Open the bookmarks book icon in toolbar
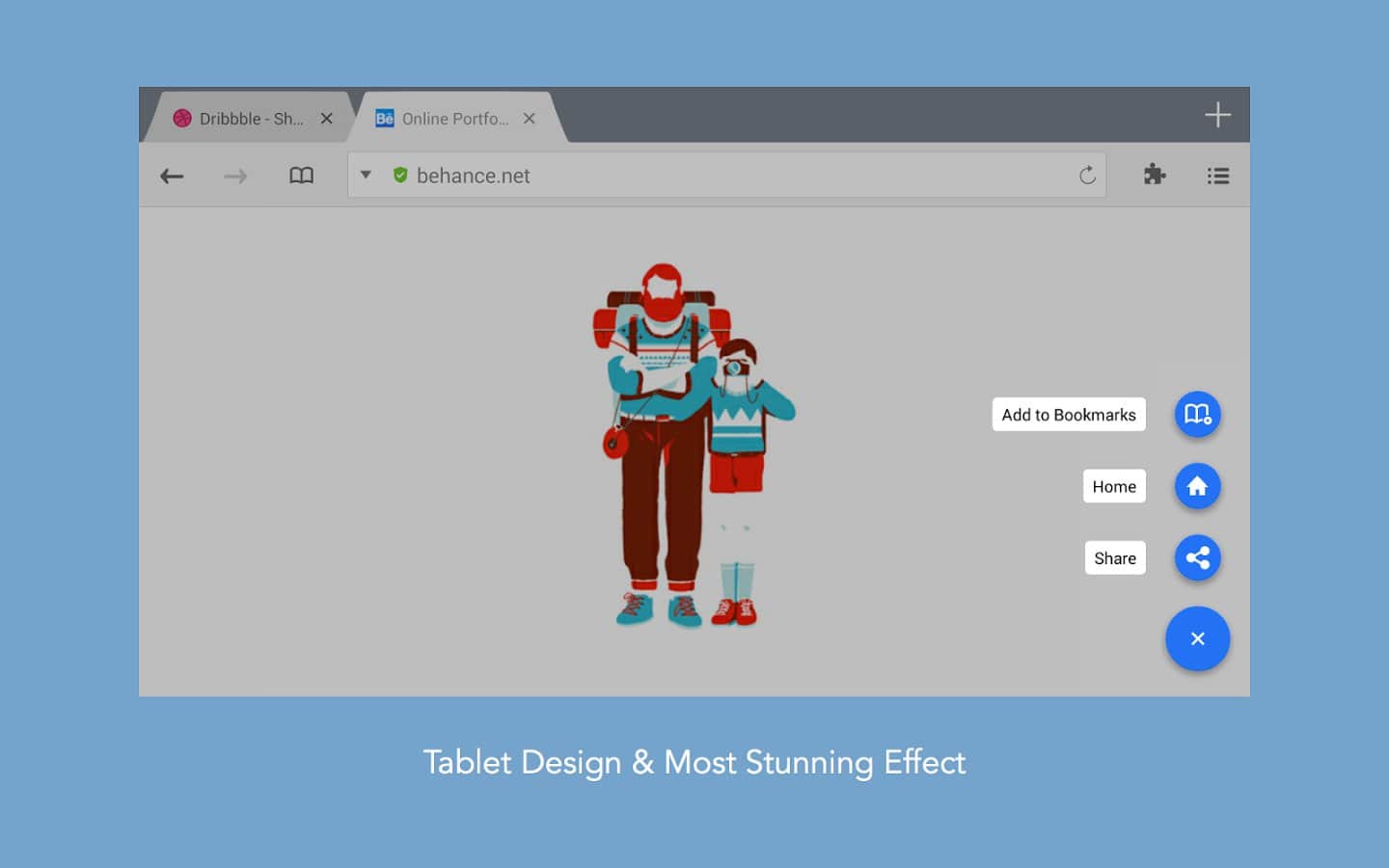 [301, 176]
